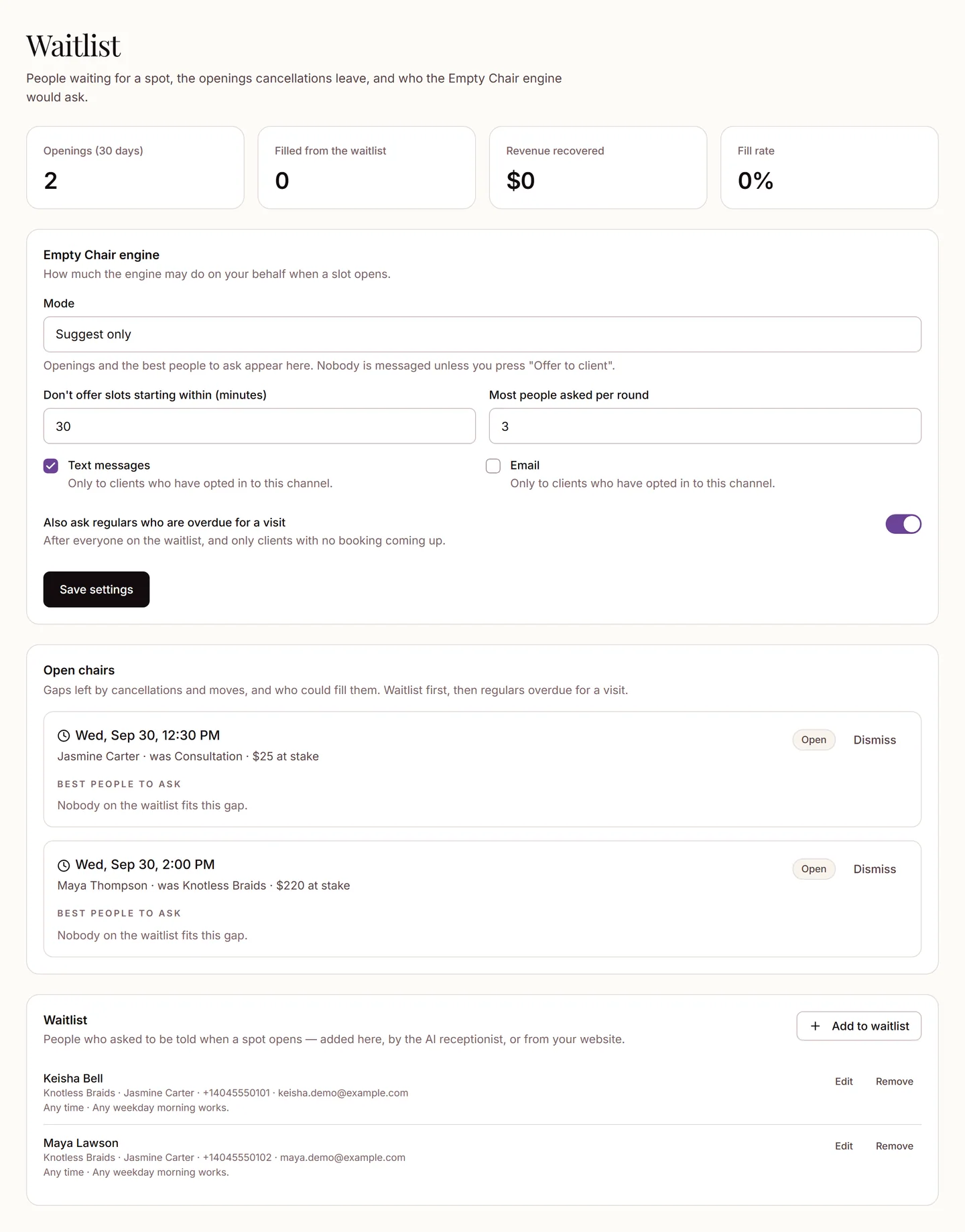Dismiss the 12:30 PM open chair
The image size is (965, 1232).
pos(875,740)
